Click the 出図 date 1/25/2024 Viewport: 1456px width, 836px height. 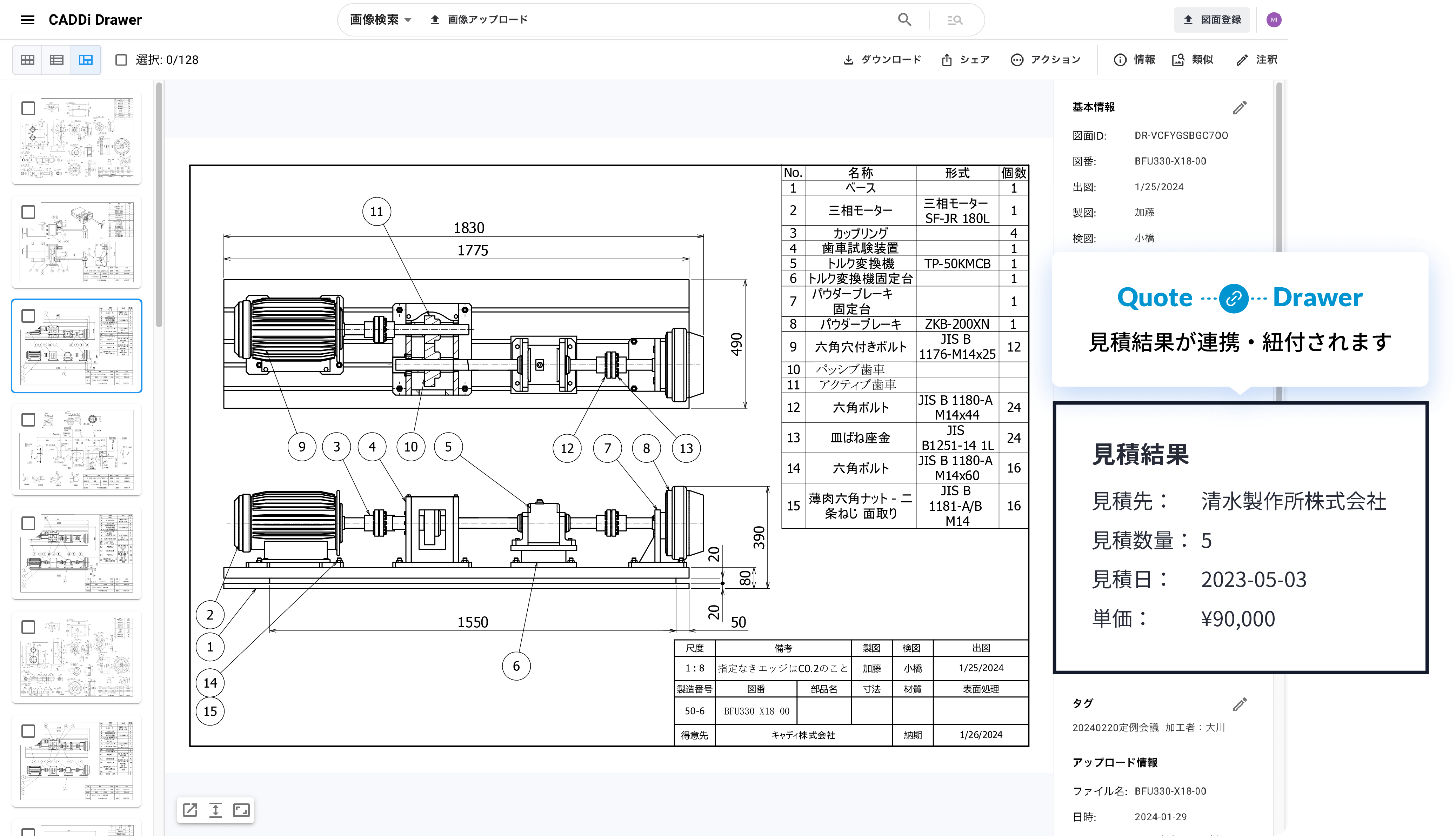click(1158, 187)
